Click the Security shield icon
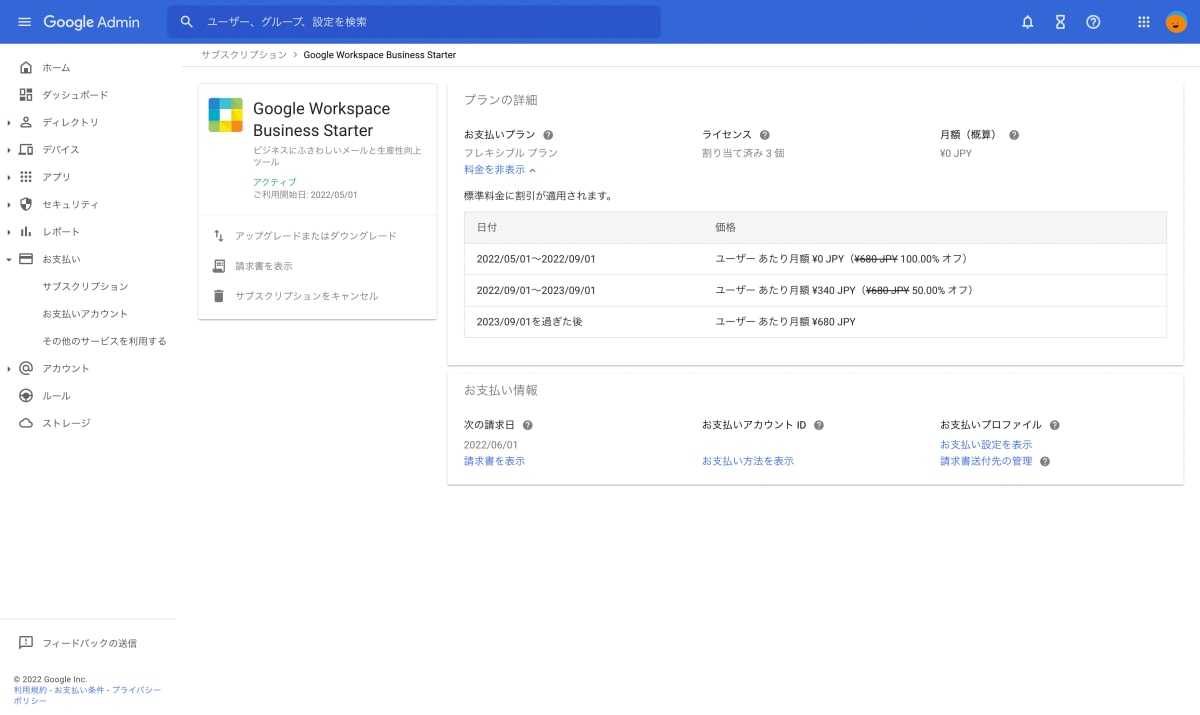This screenshot has height=715, width=1200. tap(26, 204)
